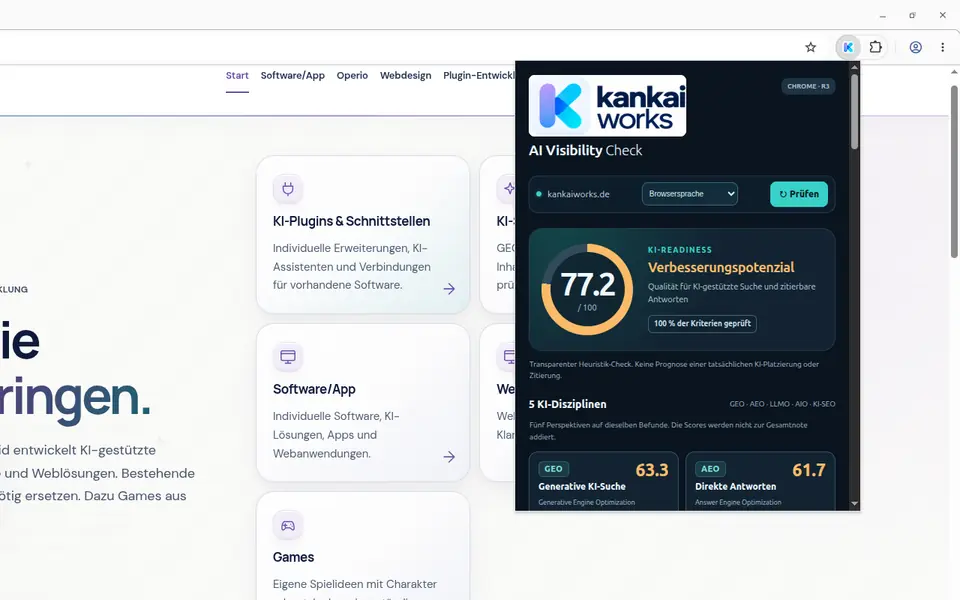Screen dimensions: 960x600
Task: Open the Extensions puzzle piece menu
Action: pyautogui.click(x=876, y=47)
